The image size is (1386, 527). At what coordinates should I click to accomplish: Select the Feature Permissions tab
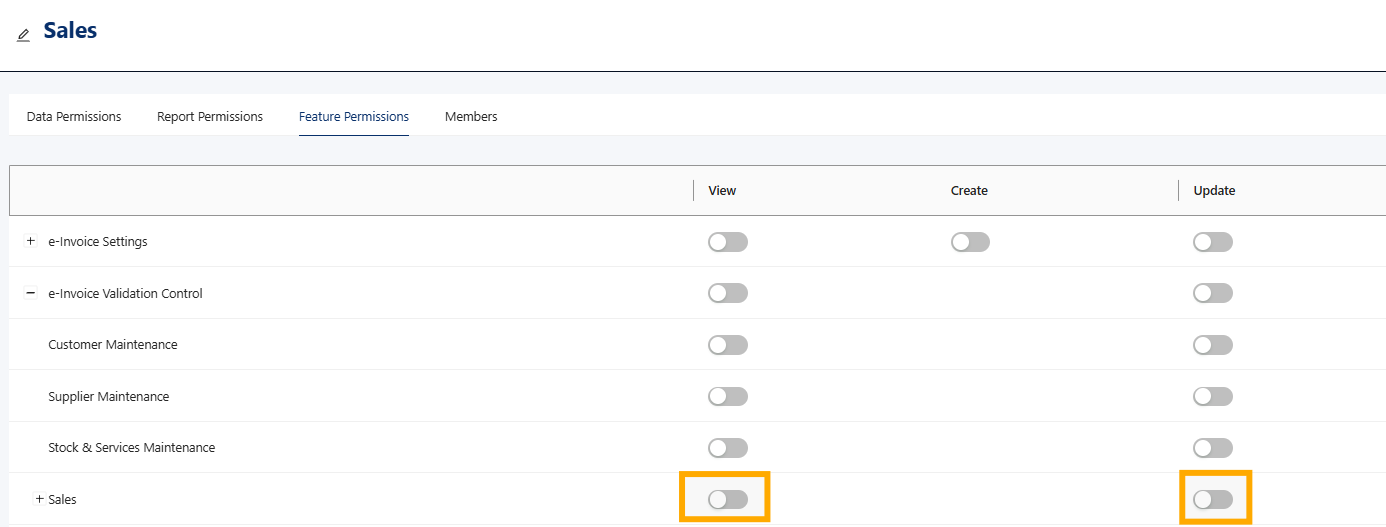[354, 116]
